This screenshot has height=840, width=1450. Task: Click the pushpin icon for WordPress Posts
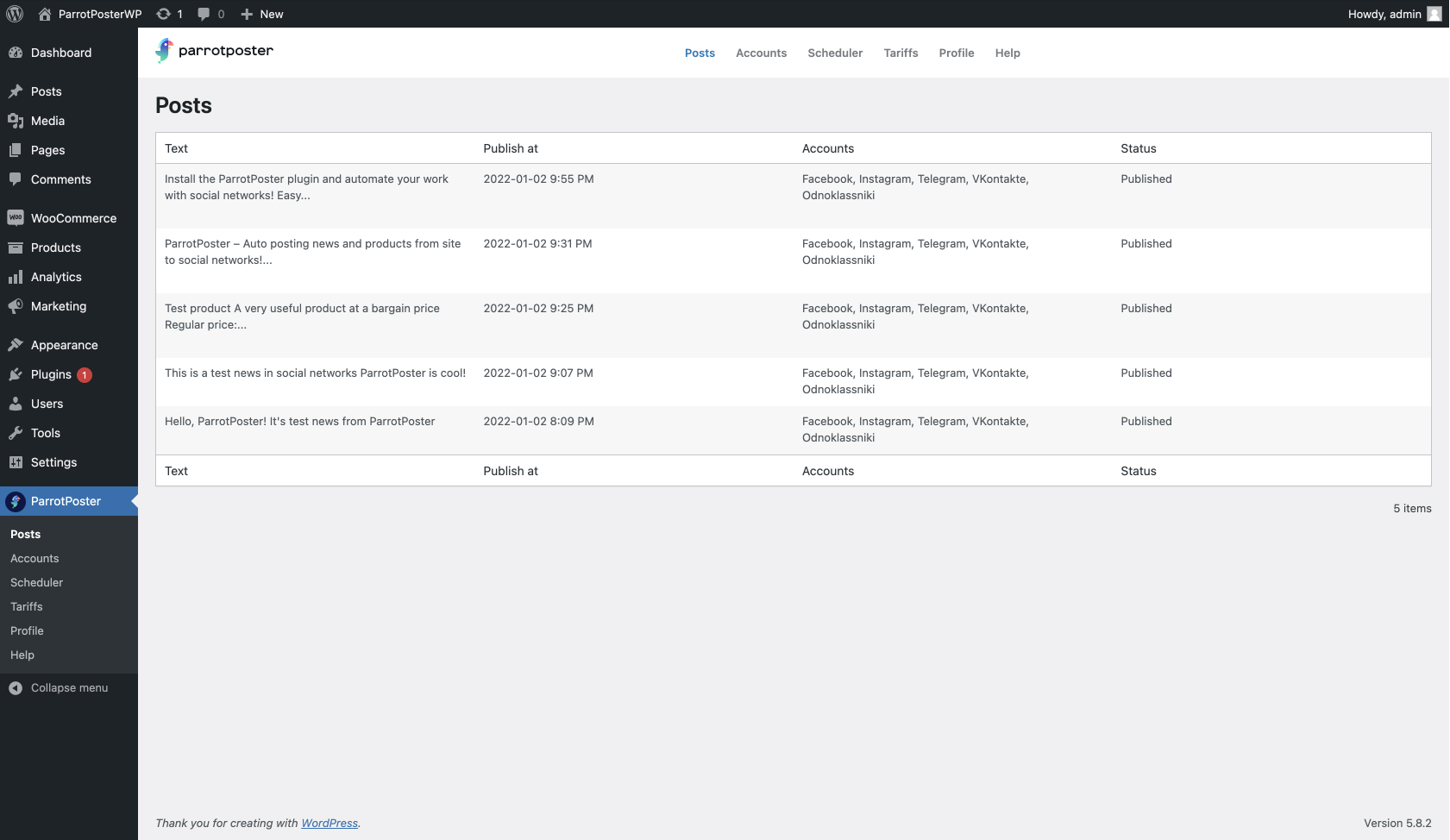coord(16,91)
